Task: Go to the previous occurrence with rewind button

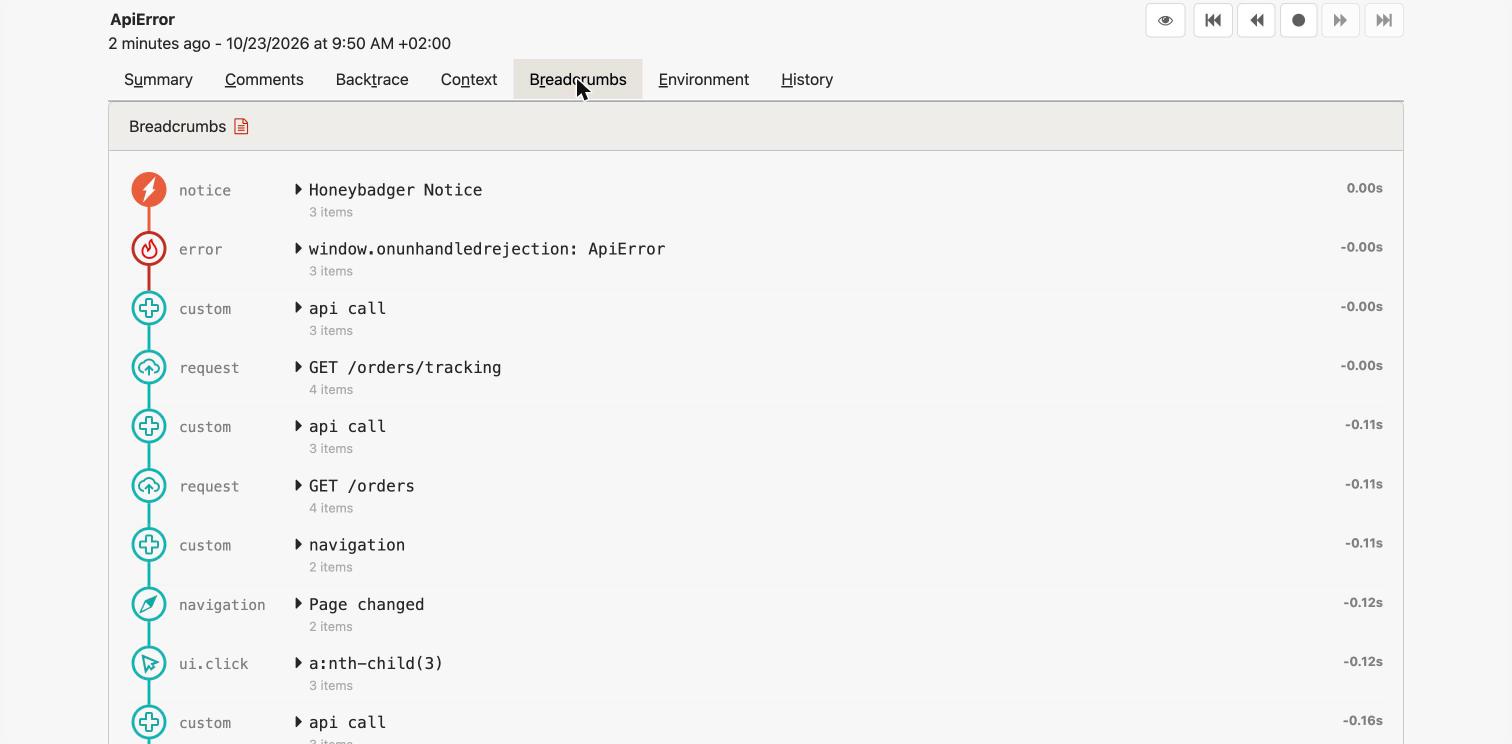Action: pos(1256,20)
